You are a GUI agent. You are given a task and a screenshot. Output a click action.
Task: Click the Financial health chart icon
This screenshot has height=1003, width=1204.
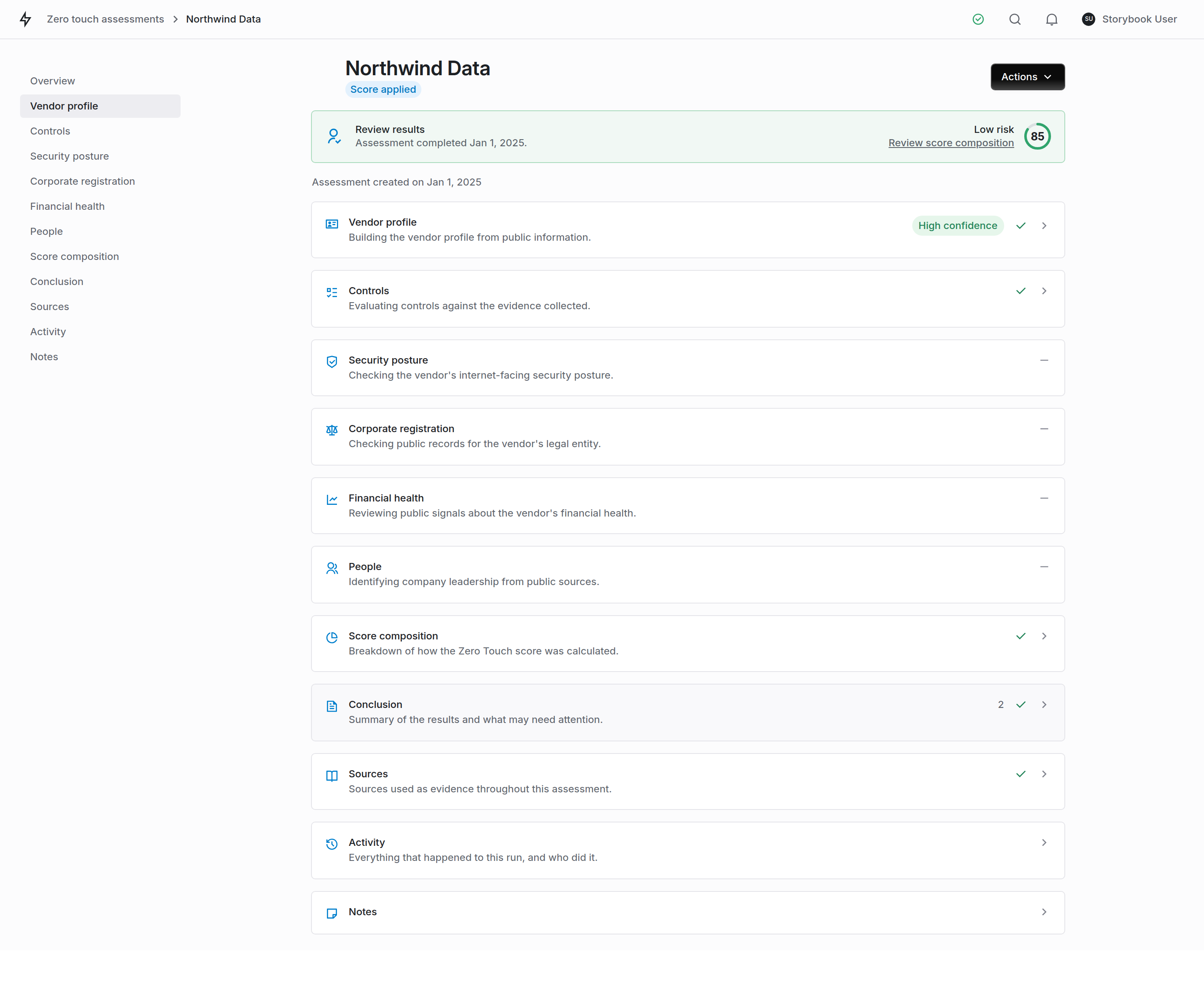point(332,500)
